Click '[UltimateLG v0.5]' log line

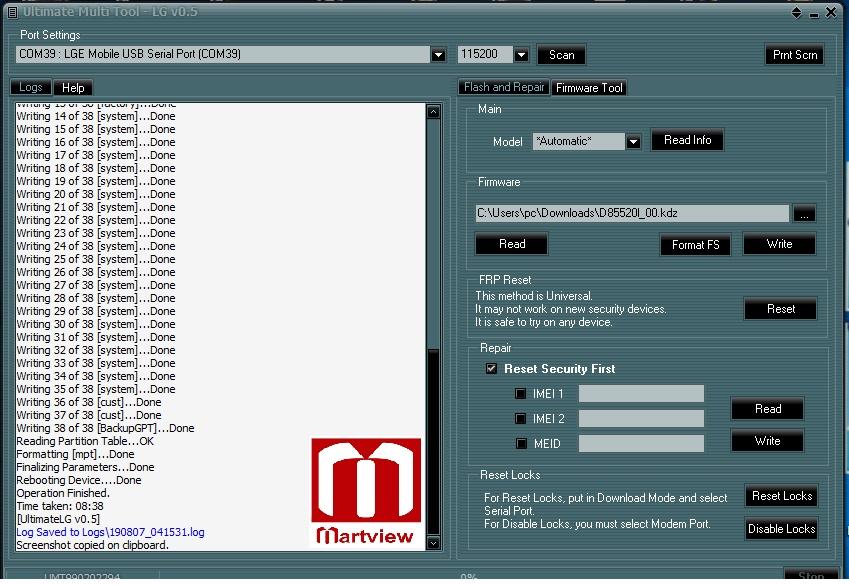58,519
